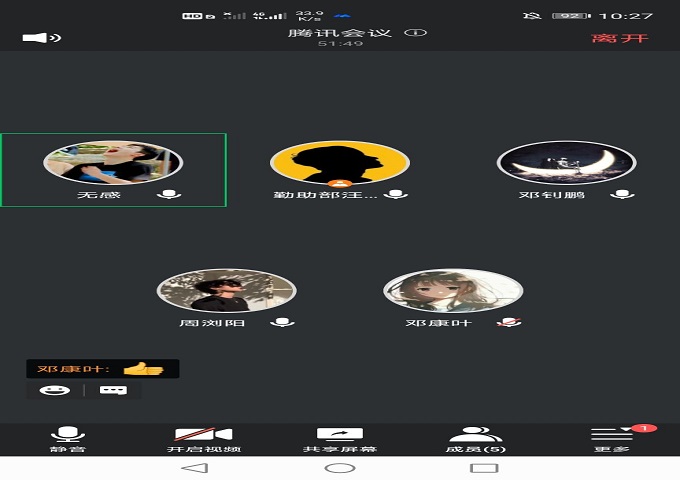This screenshot has height=480, width=680.
Task: Mute microphone with the 静音 button
Action: [x=68, y=438]
